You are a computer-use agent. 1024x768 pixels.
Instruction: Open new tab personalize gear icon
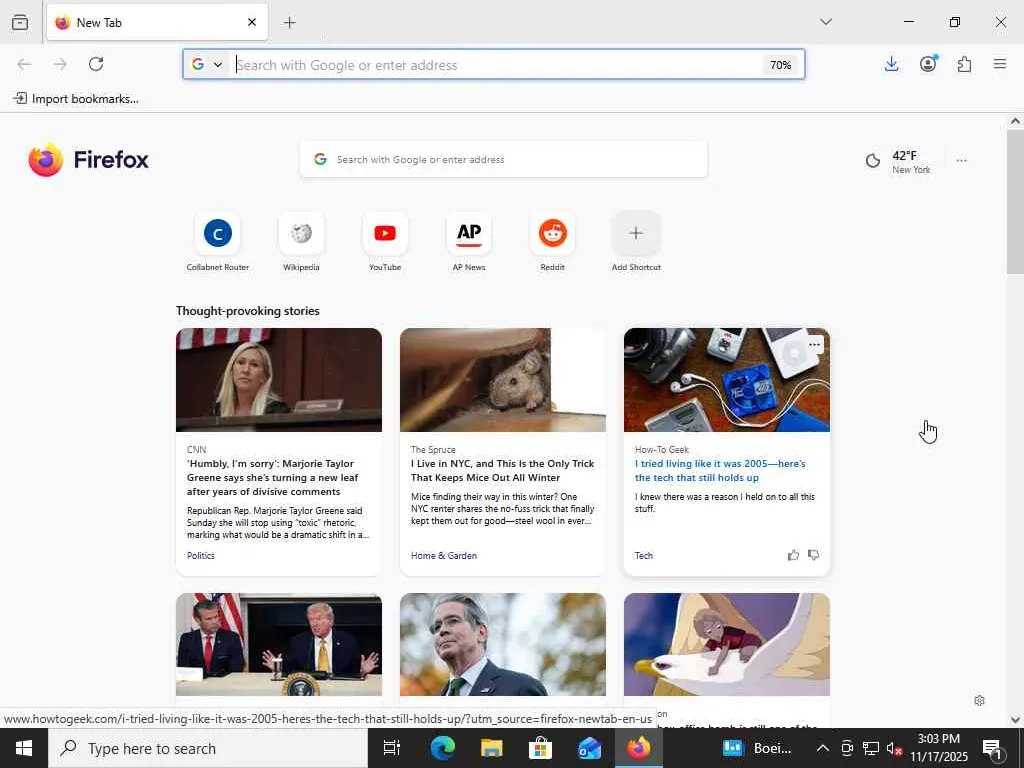pyautogui.click(x=979, y=701)
